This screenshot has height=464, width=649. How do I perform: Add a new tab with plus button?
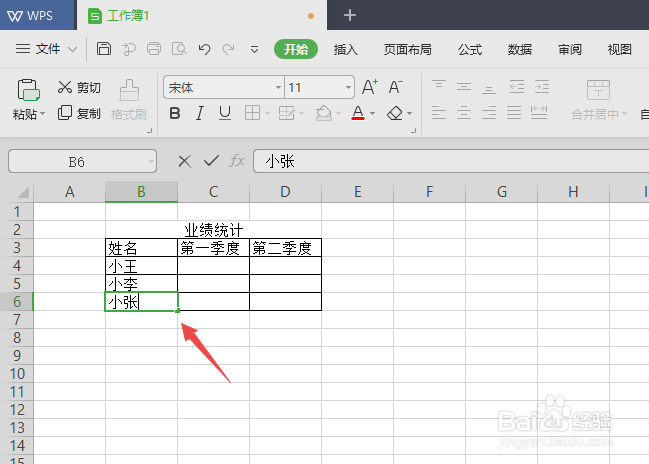350,15
